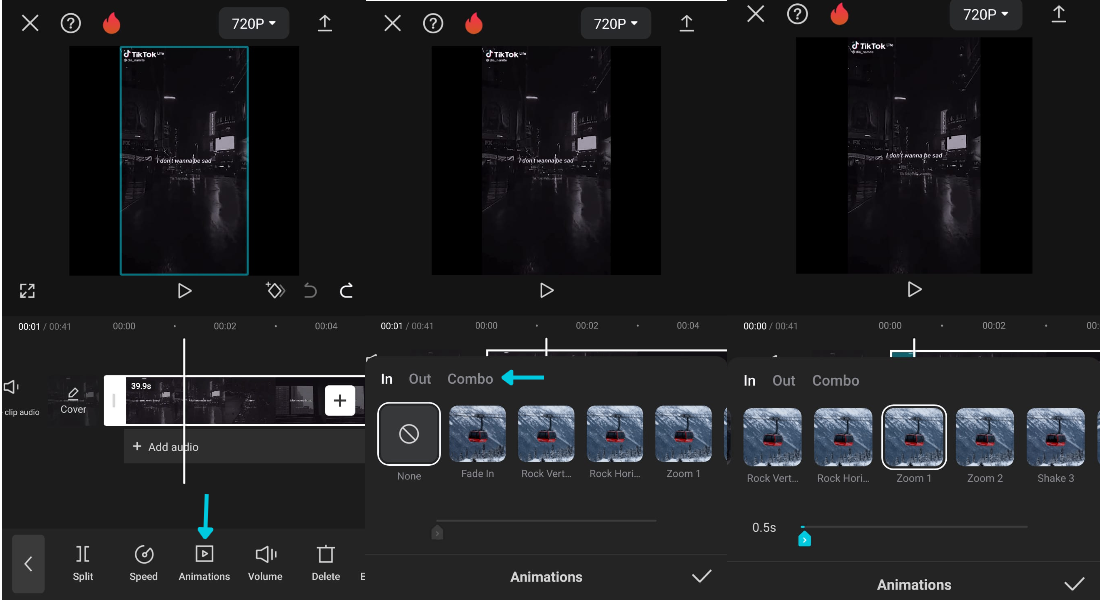
Task: Go back with the toolbar chevron
Action: coord(28,564)
